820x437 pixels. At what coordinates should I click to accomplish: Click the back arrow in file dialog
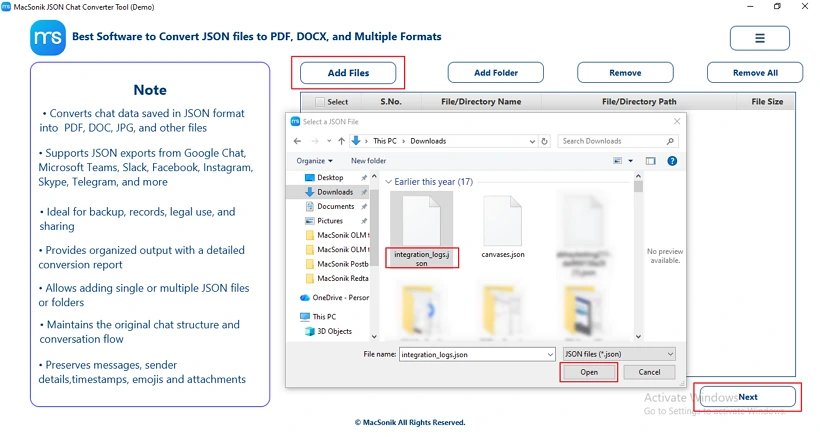(x=298, y=141)
